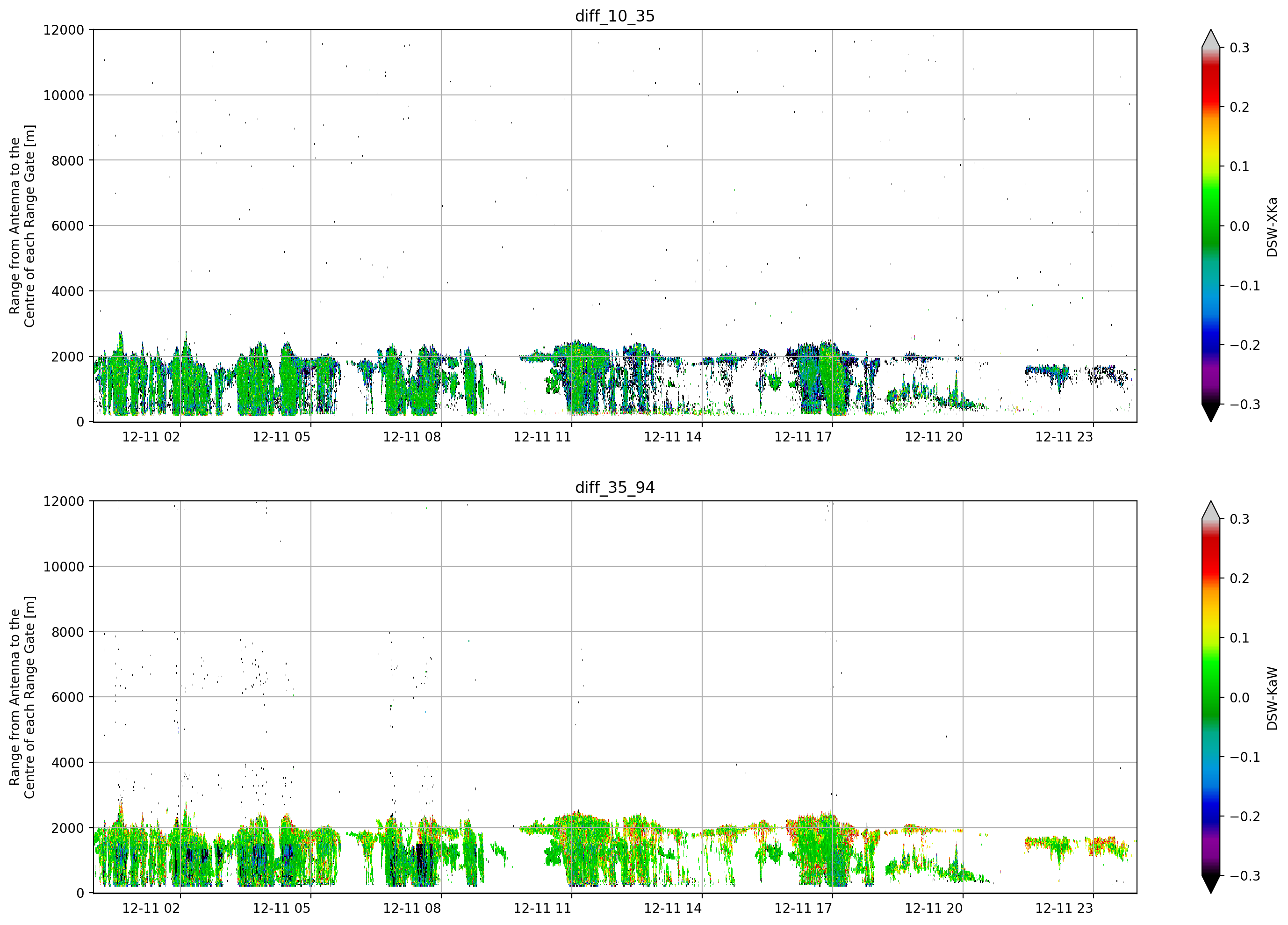The image size is (1288, 925).
Task: Click the 12-11 14 time label under diff_10_35
Action: tap(673, 437)
